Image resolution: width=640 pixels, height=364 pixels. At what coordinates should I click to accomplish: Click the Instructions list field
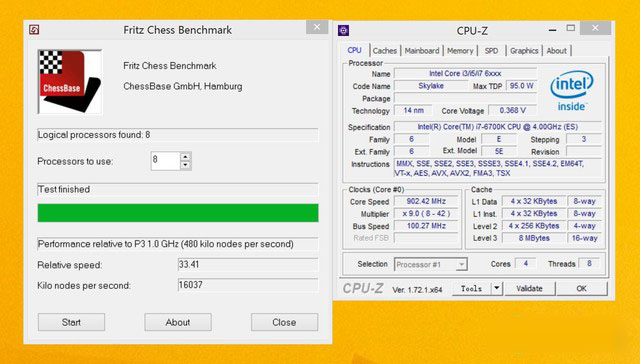(498, 168)
